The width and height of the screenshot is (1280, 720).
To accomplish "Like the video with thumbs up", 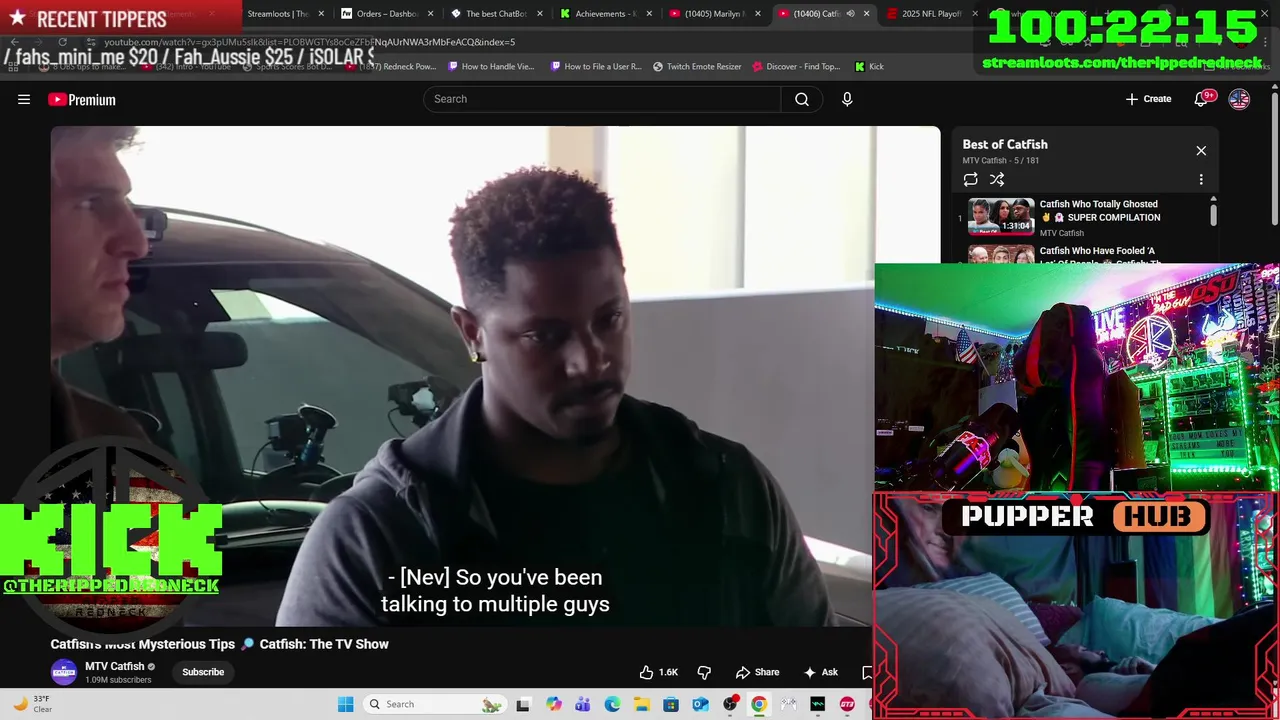I will [659, 672].
